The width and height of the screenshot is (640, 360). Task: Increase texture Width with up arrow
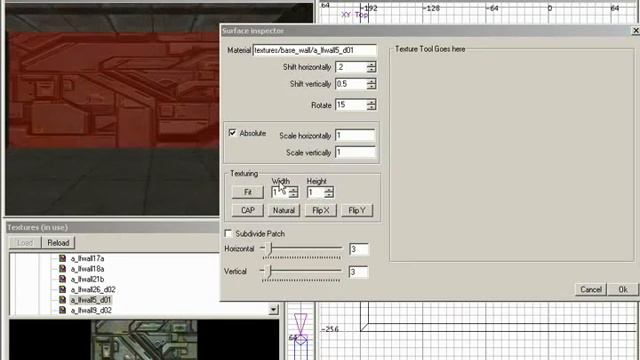[x=293, y=189]
